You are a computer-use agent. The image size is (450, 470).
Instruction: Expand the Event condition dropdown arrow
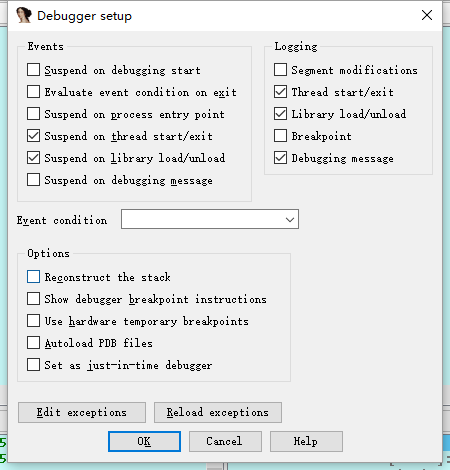tap(290, 219)
